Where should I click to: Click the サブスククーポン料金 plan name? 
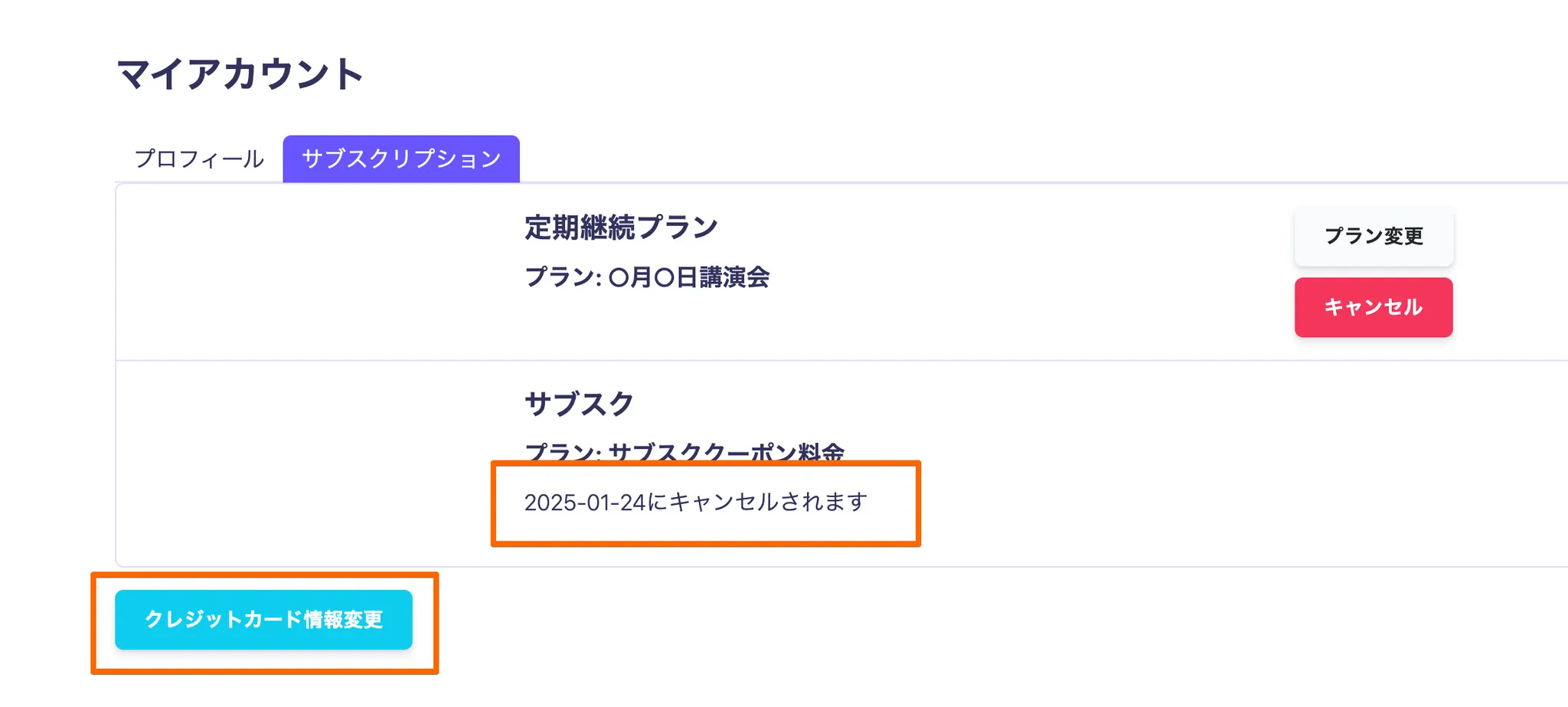(726, 450)
